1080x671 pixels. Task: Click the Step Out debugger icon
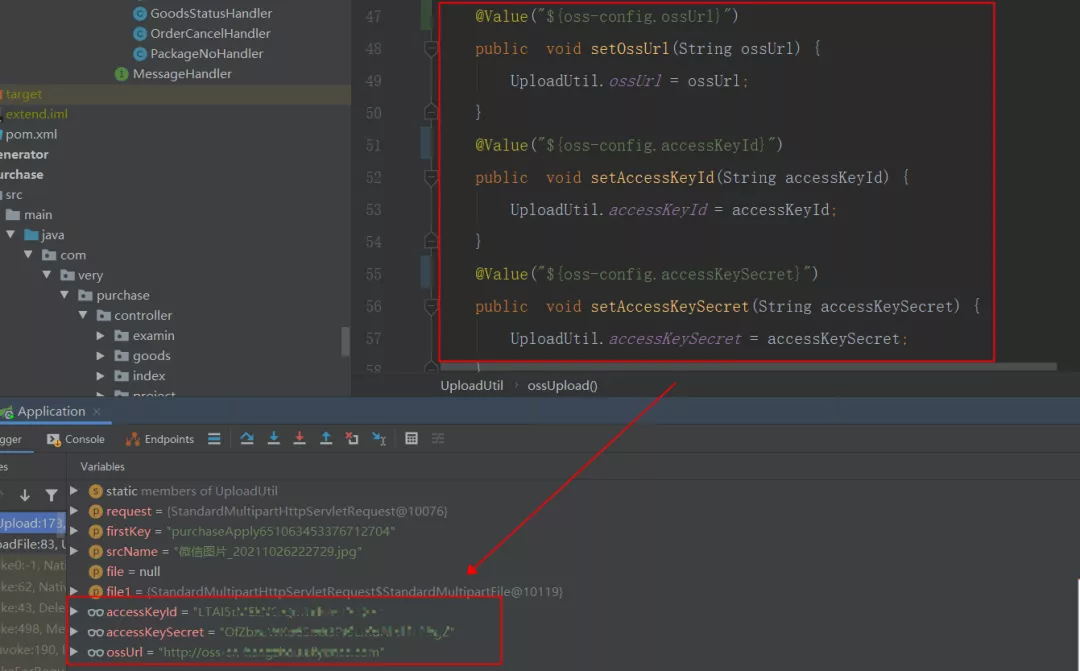326,439
